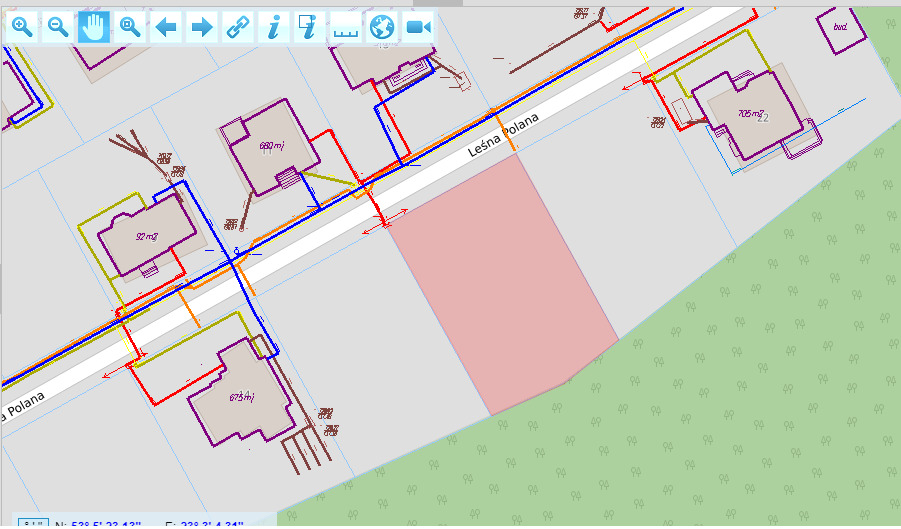This screenshot has height=529, width=901.
Task: Click the video camera icon
Action: pos(418,27)
